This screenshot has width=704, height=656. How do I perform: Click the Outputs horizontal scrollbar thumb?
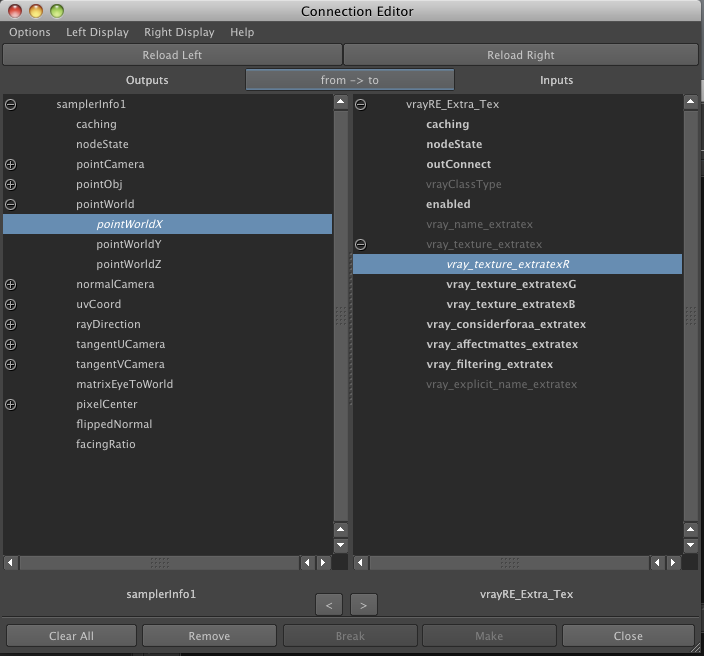tap(159, 563)
